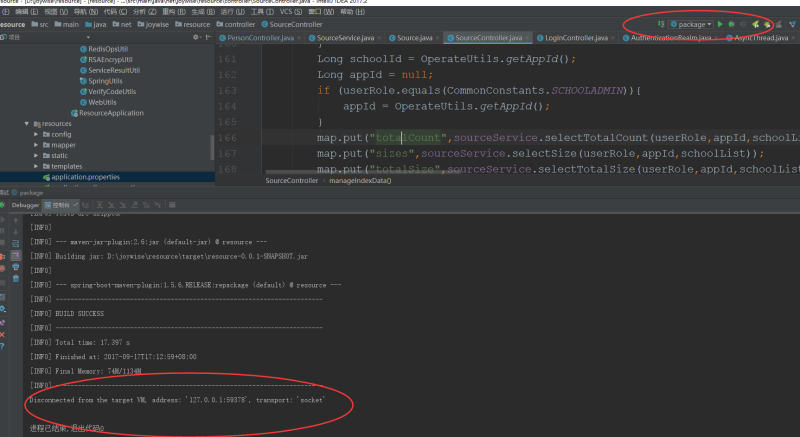Image resolution: width=800 pixels, height=437 pixels.
Task: Click the green Run button in toolbar
Action: tap(719, 23)
